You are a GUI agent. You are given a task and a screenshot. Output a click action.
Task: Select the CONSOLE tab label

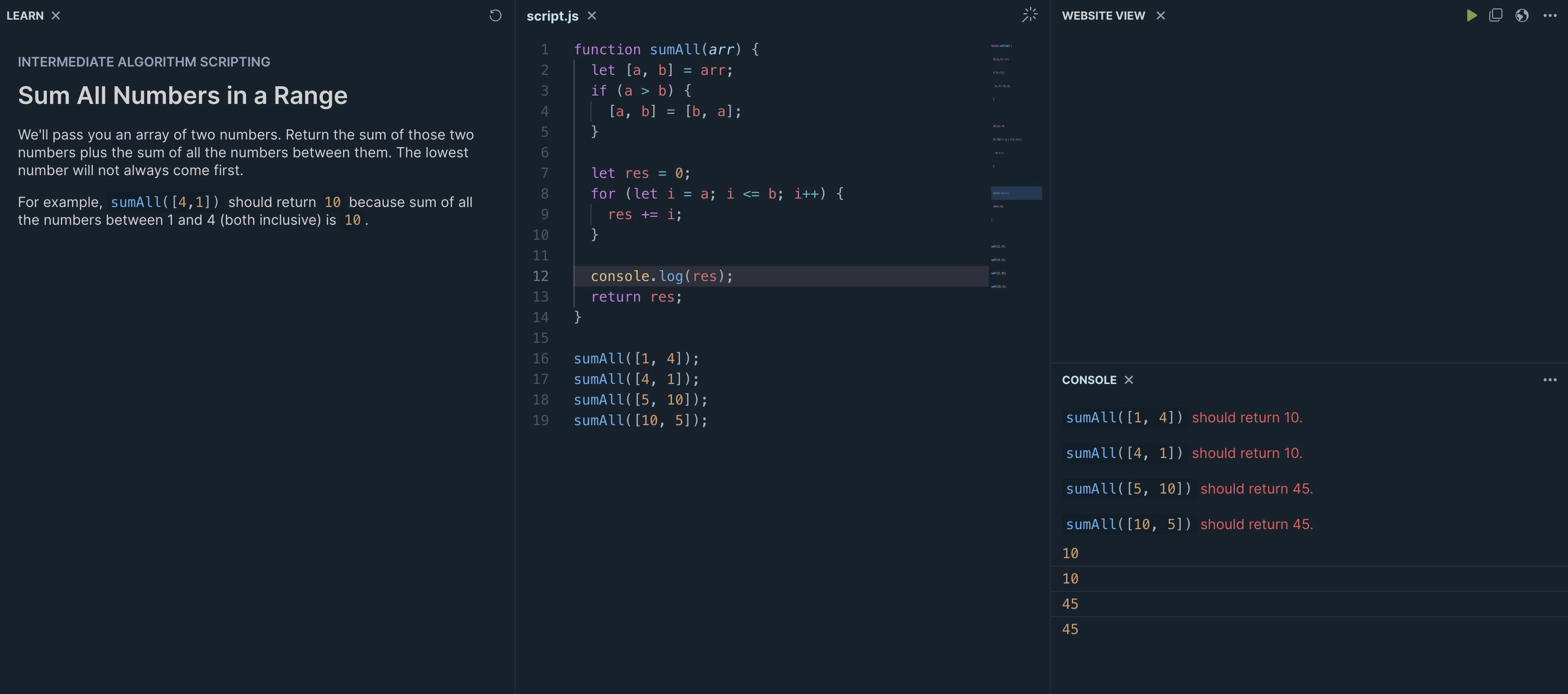(1089, 379)
